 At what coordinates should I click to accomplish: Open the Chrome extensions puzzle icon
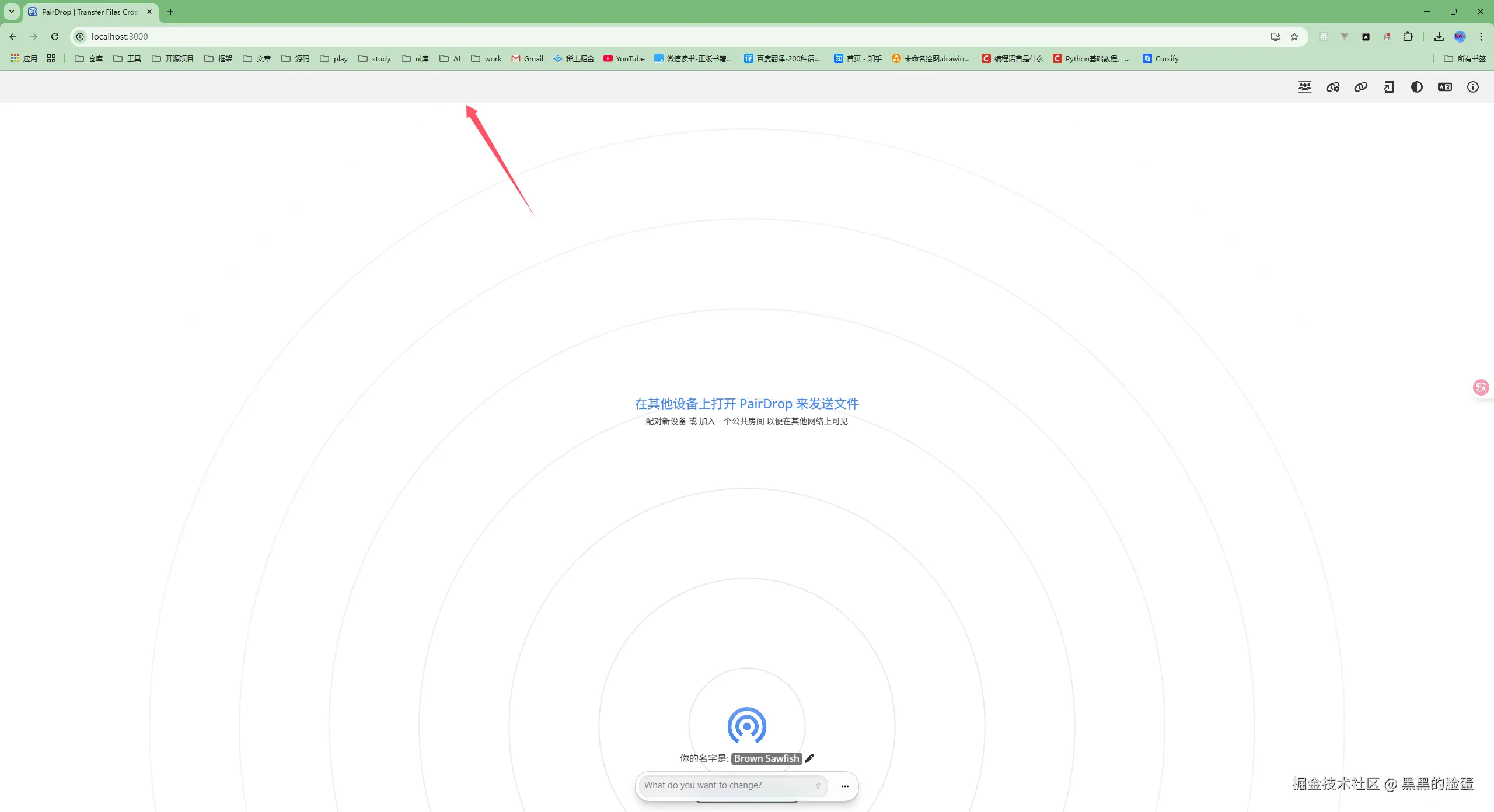(x=1408, y=37)
